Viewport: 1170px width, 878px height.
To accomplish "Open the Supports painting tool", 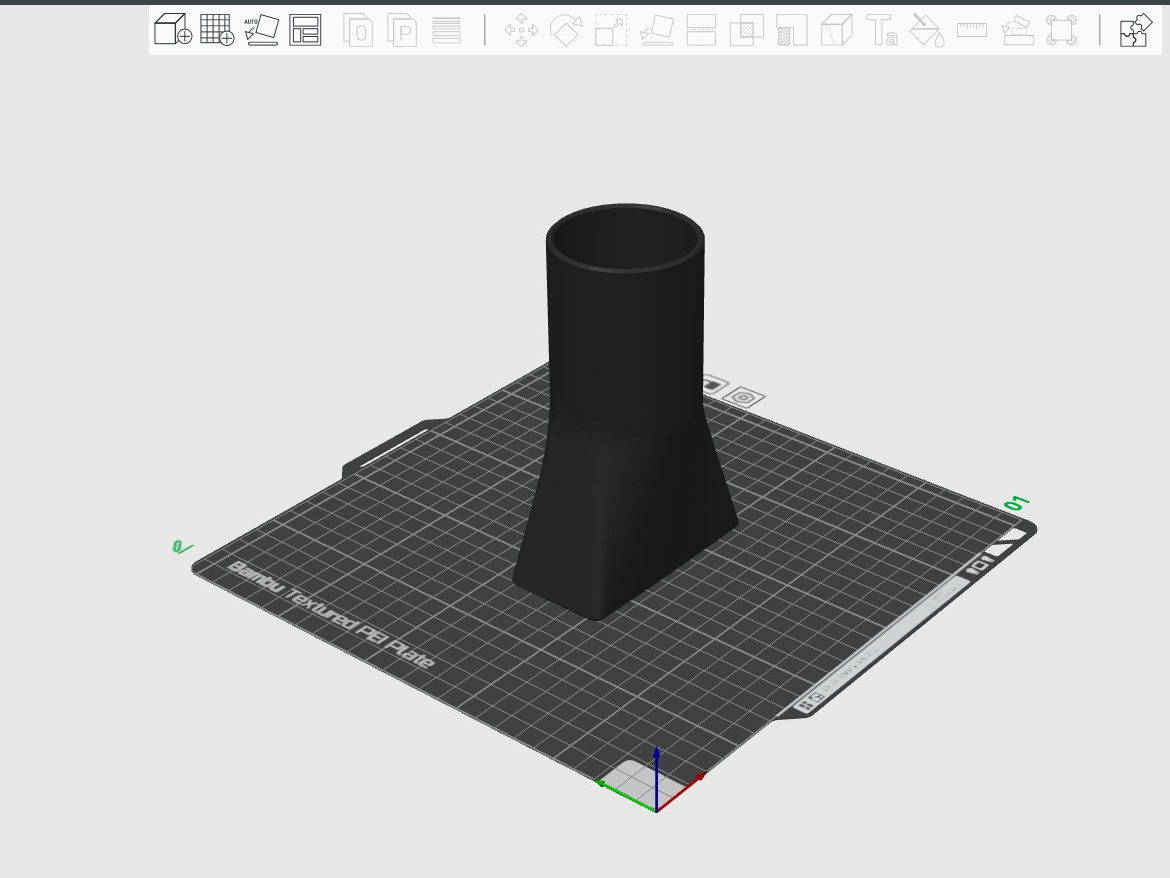I will coord(792,30).
